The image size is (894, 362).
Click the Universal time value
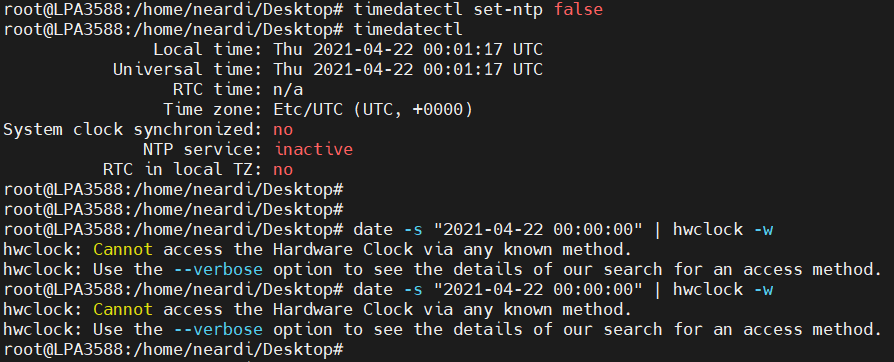point(408,70)
